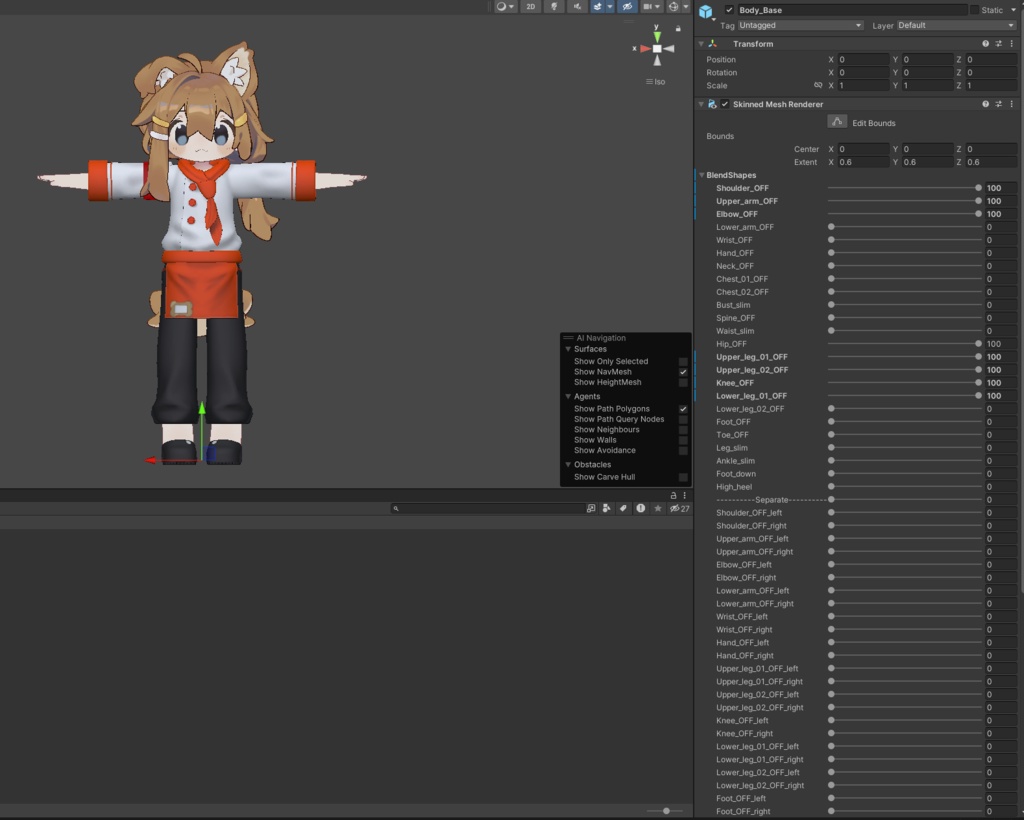Toggle Scale constrained proportions link icon
The height and width of the screenshot is (820, 1024).
818,86
